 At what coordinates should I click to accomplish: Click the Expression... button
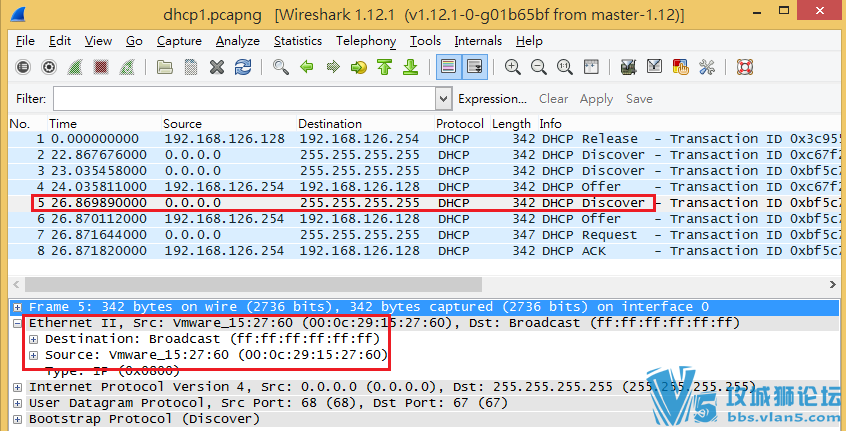pos(492,99)
